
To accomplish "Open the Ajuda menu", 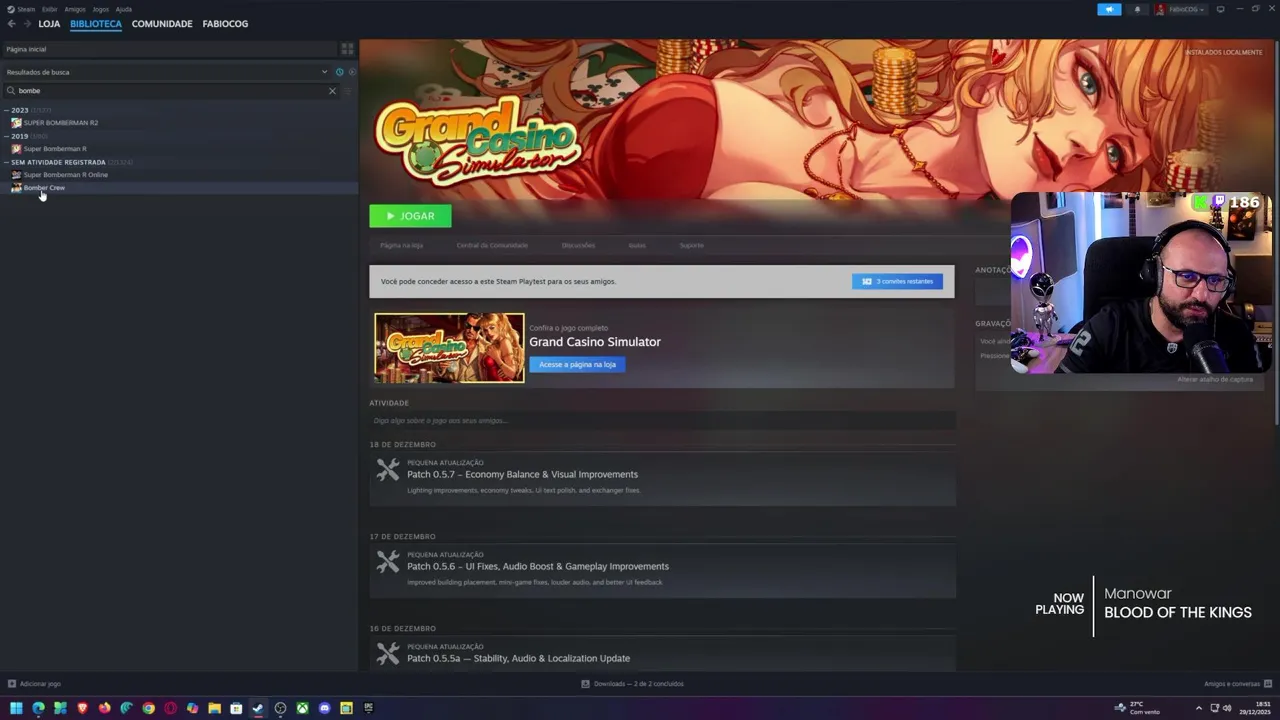I will coord(124,9).
